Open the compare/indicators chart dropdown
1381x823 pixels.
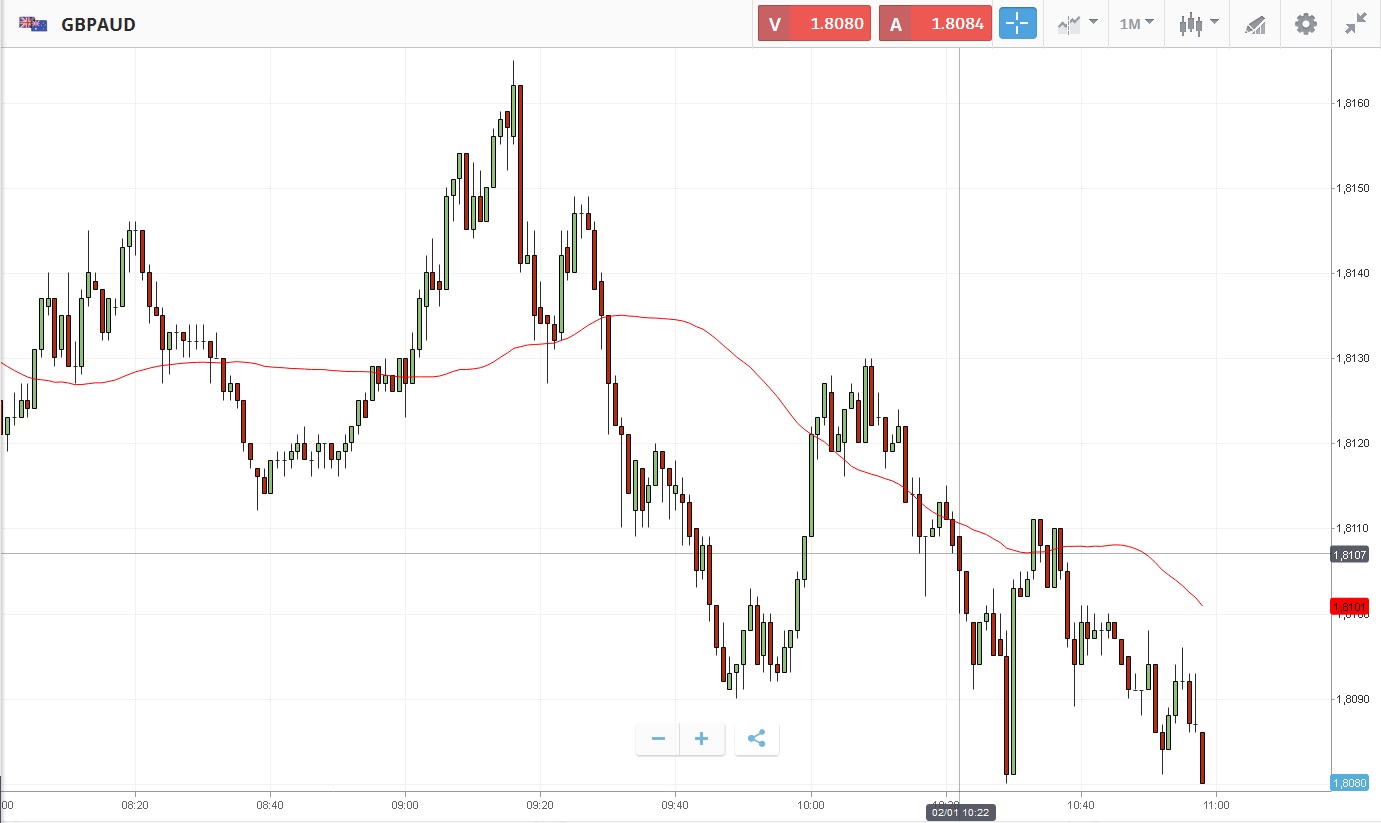pyautogui.click(x=1078, y=24)
